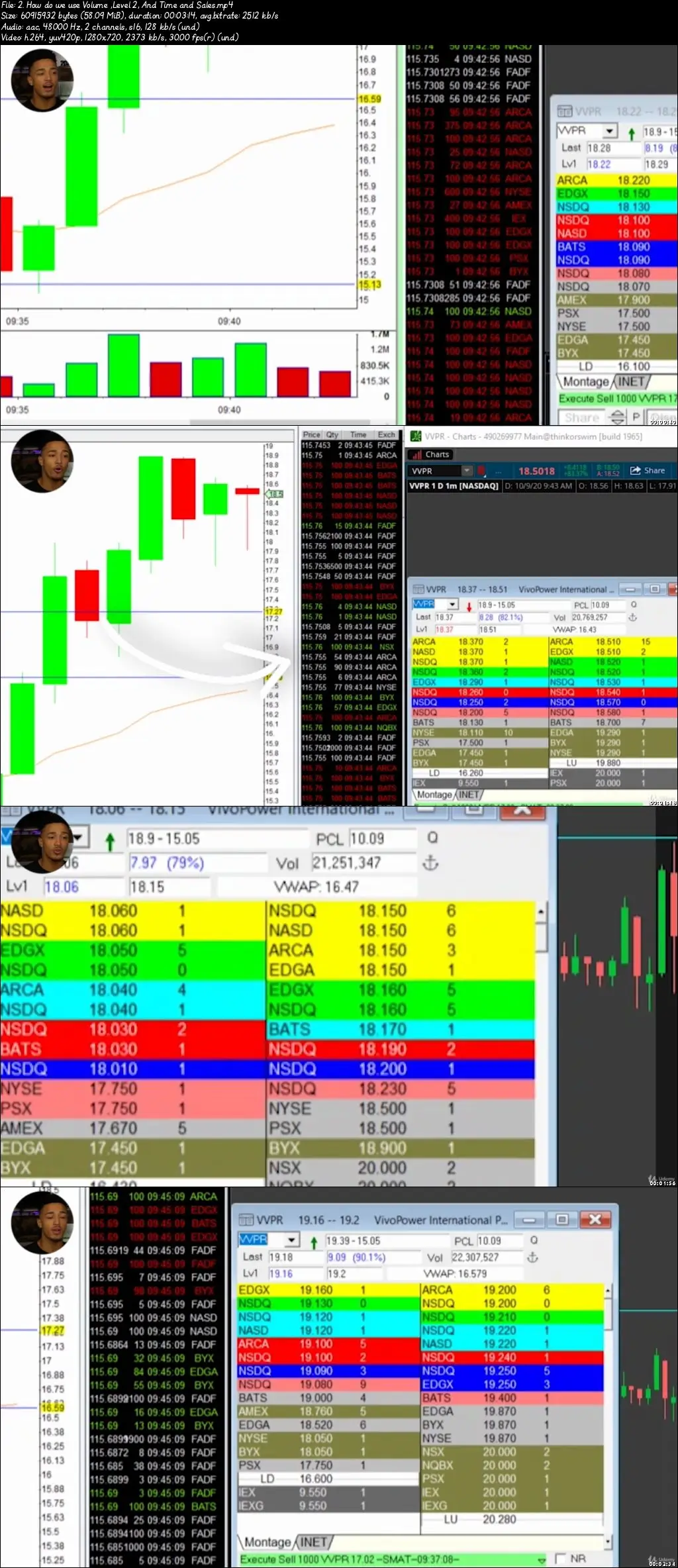Image resolution: width=678 pixels, height=1568 pixels.
Task: Click the Last price field showing 18.28
Action: [x=613, y=148]
